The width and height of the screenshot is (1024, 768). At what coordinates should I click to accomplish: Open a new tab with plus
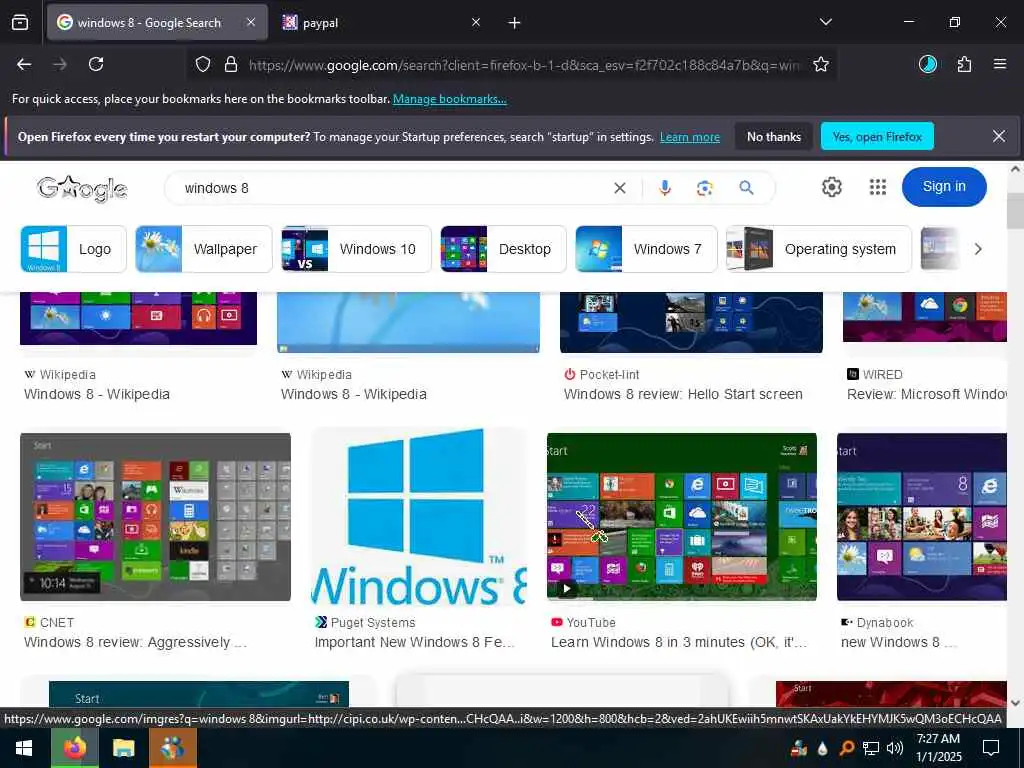click(x=515, y=23)
